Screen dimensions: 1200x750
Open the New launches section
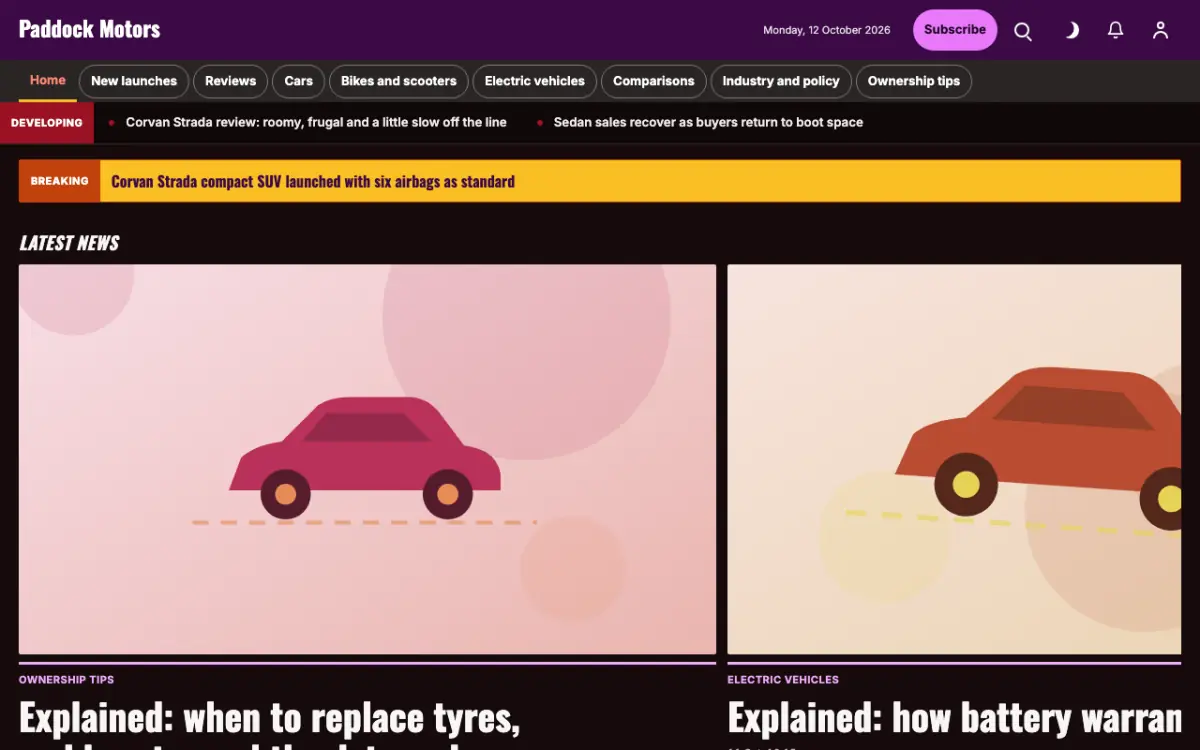(134, 81)
